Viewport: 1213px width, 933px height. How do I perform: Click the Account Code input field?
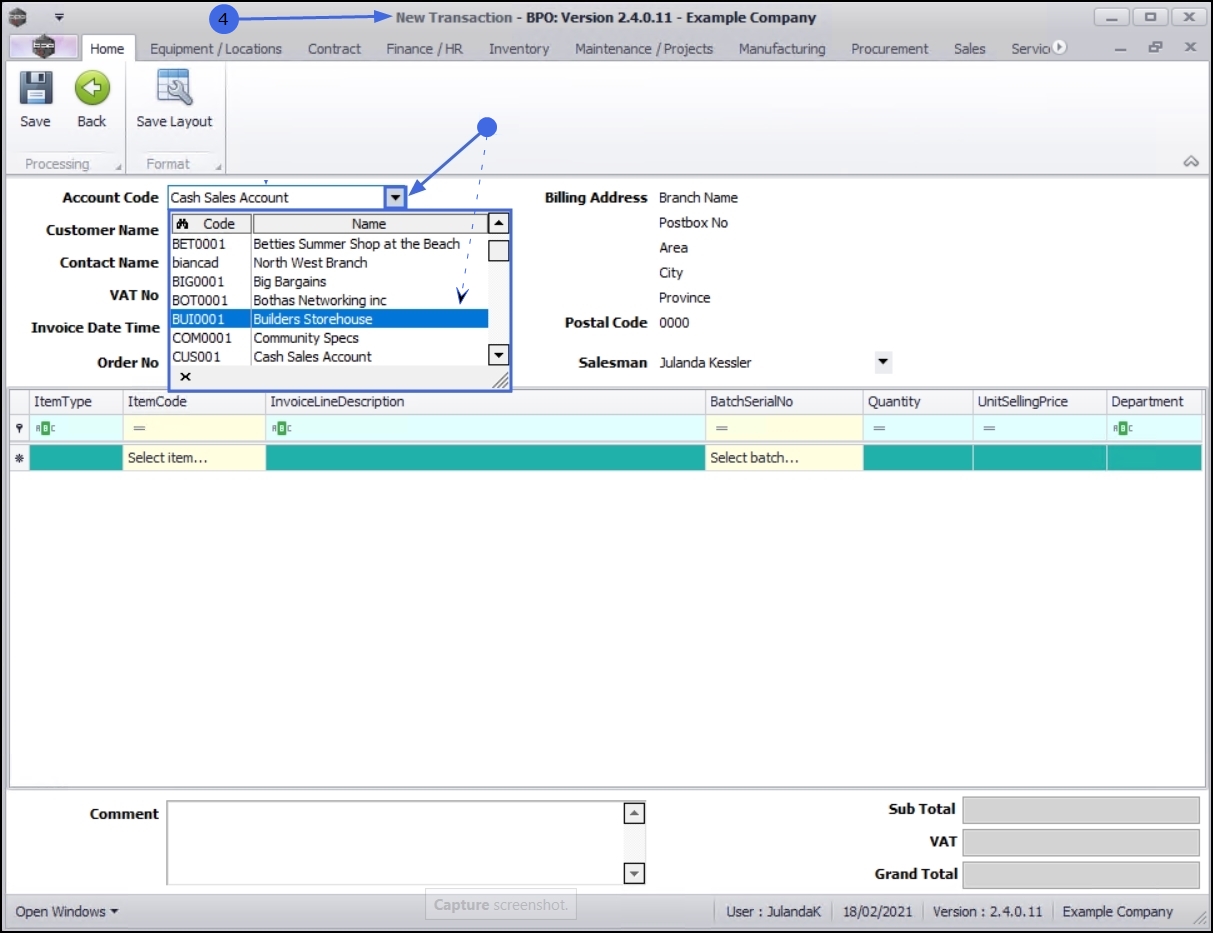point(277,198)
